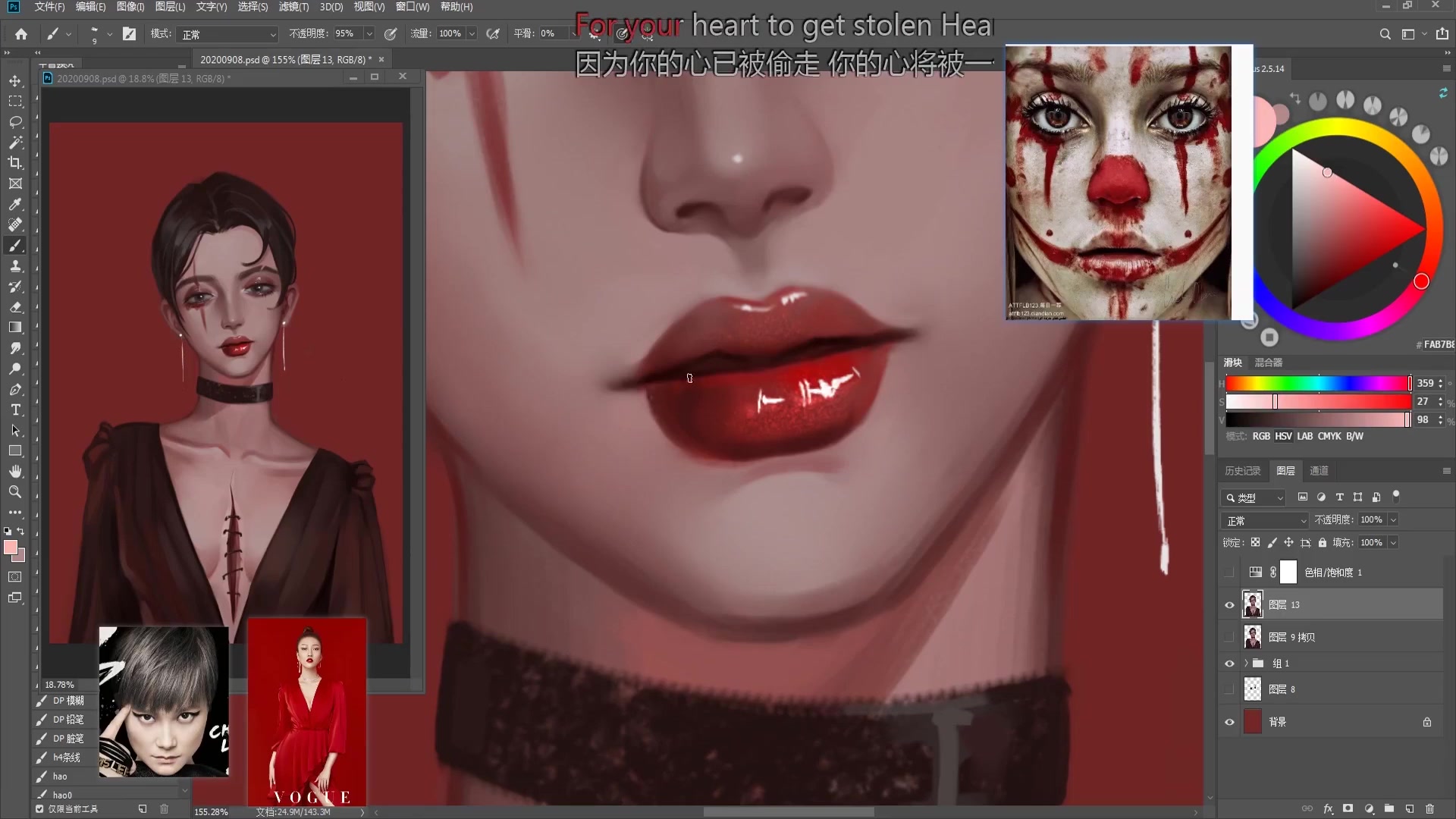Switch to 通道 tab
The height and width of the screenshot is (819, 1456).
[1319, 471]
